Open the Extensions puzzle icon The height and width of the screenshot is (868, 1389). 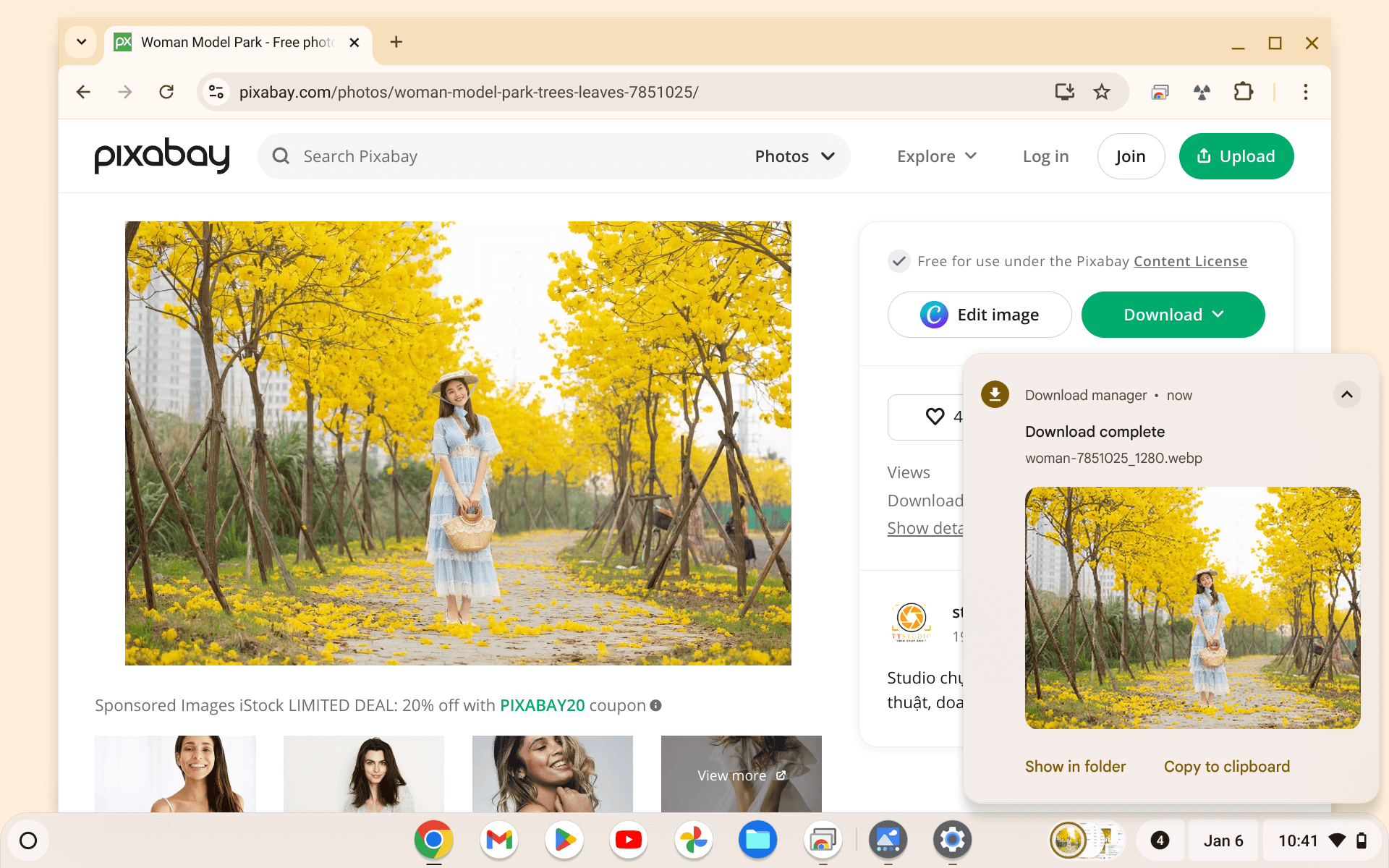(1243, 92)
